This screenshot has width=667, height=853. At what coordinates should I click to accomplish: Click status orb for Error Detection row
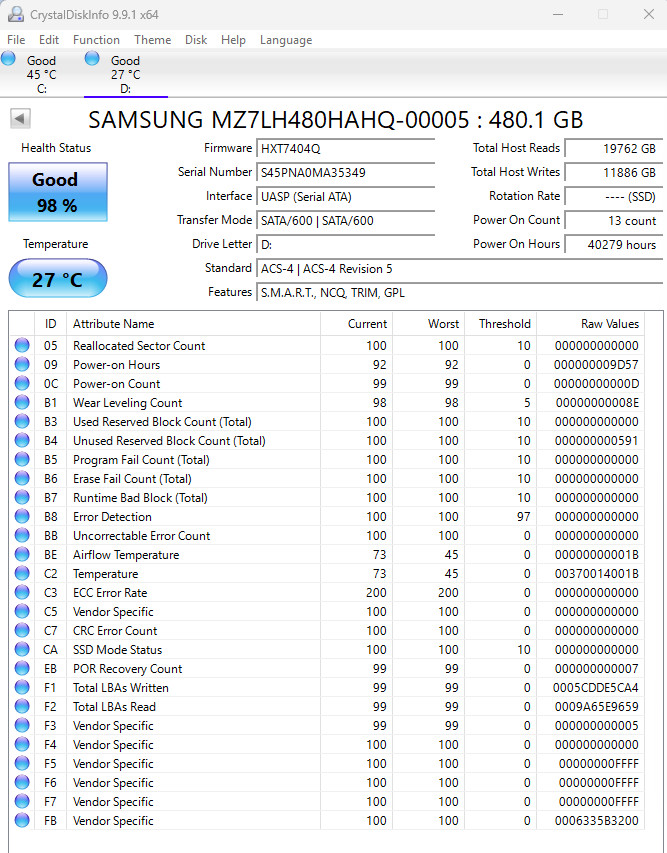[x=22, y=517]
